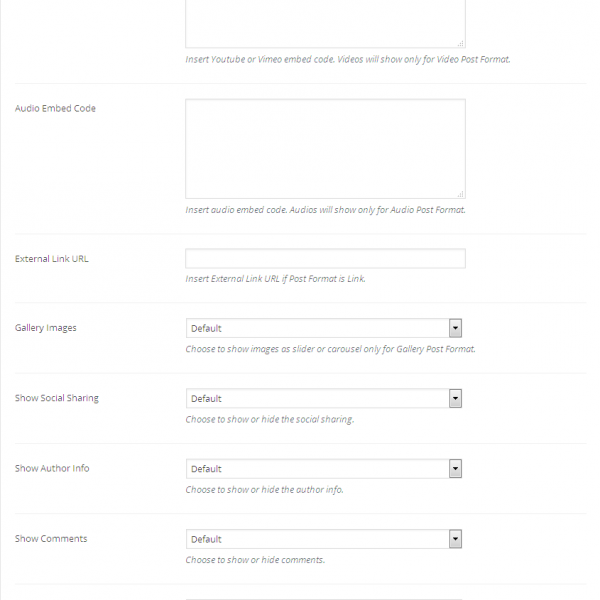
Task: Click the External Link URL help text
Action: (276, 279)
